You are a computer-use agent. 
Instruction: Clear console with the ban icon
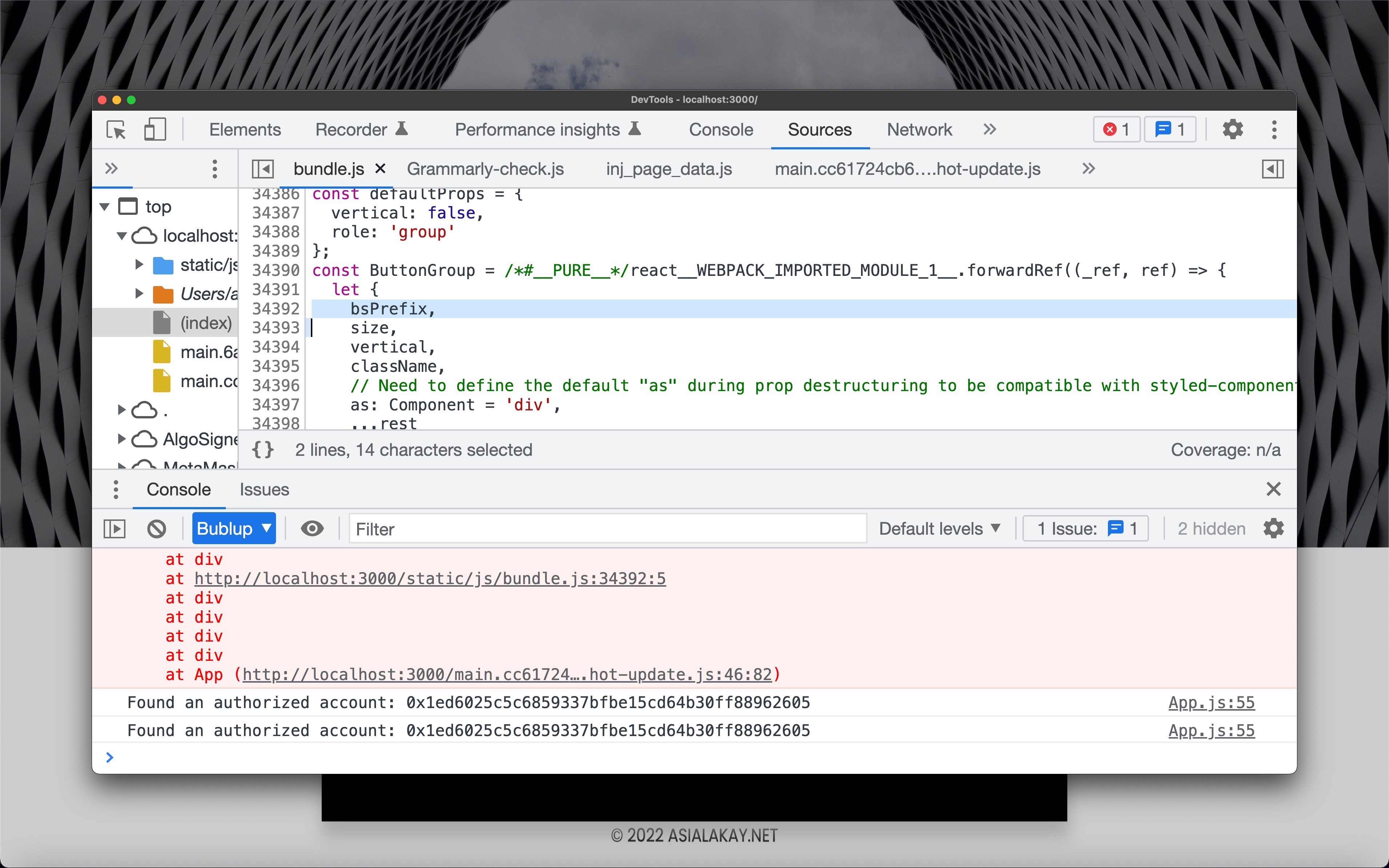(x=156, y=529)
